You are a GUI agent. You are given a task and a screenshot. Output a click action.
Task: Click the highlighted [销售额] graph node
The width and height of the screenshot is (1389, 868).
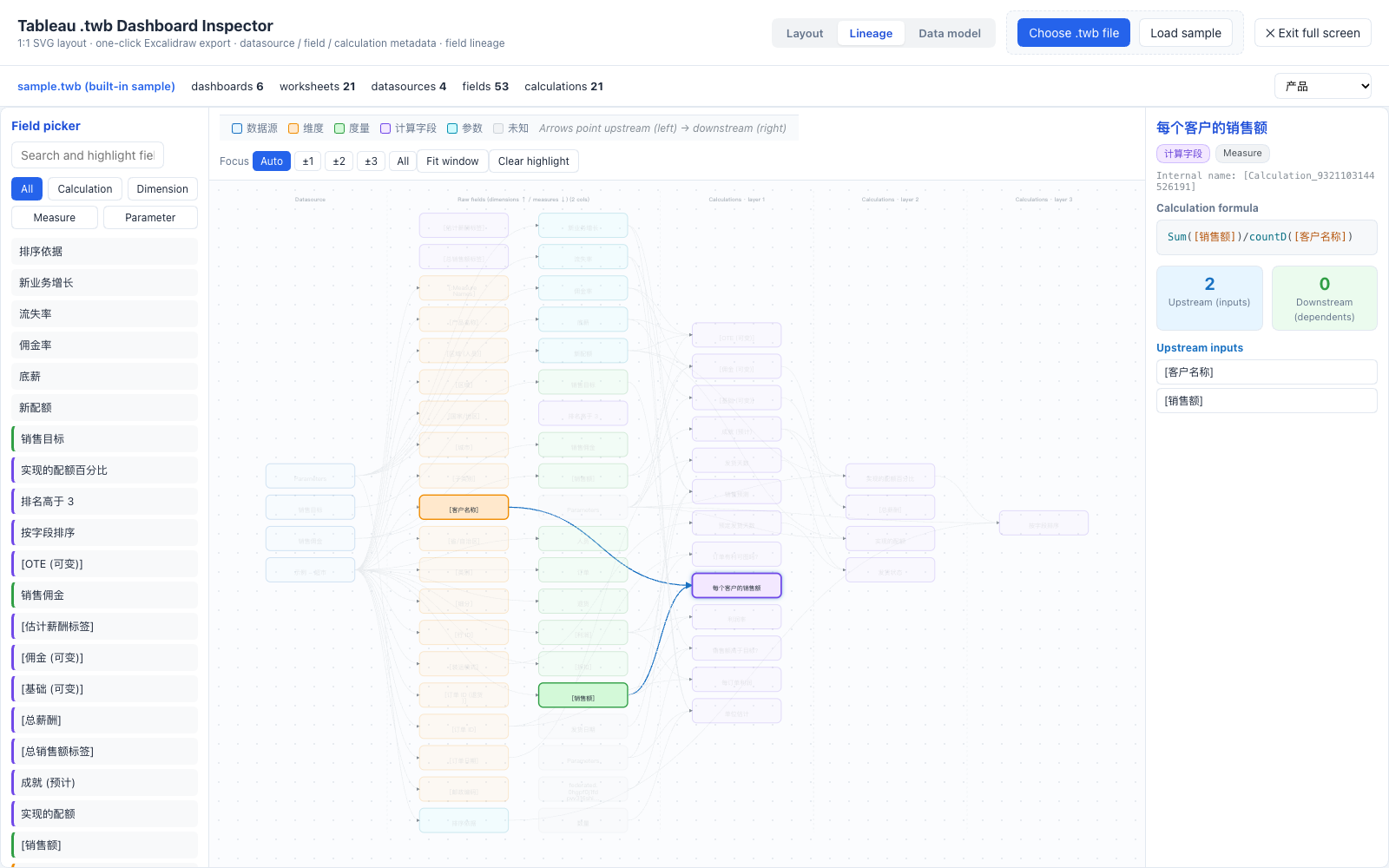[583, 695]
